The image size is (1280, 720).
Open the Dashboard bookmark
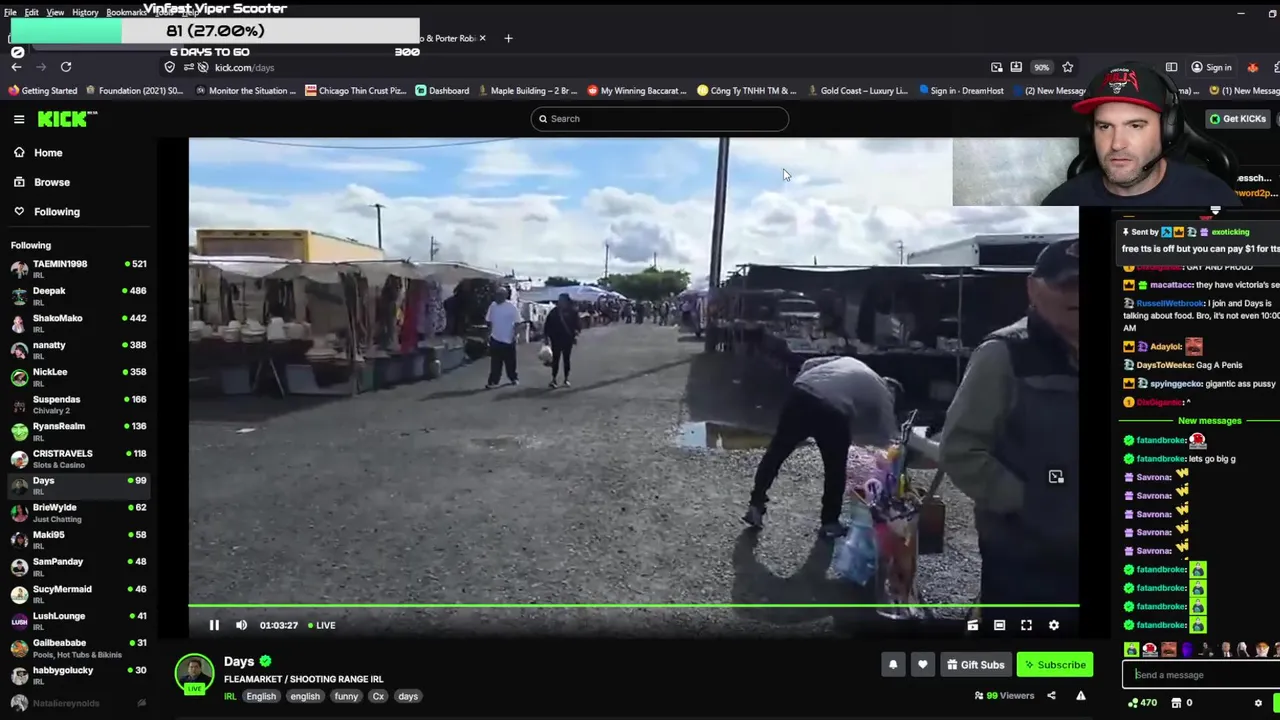coord(442,91)
